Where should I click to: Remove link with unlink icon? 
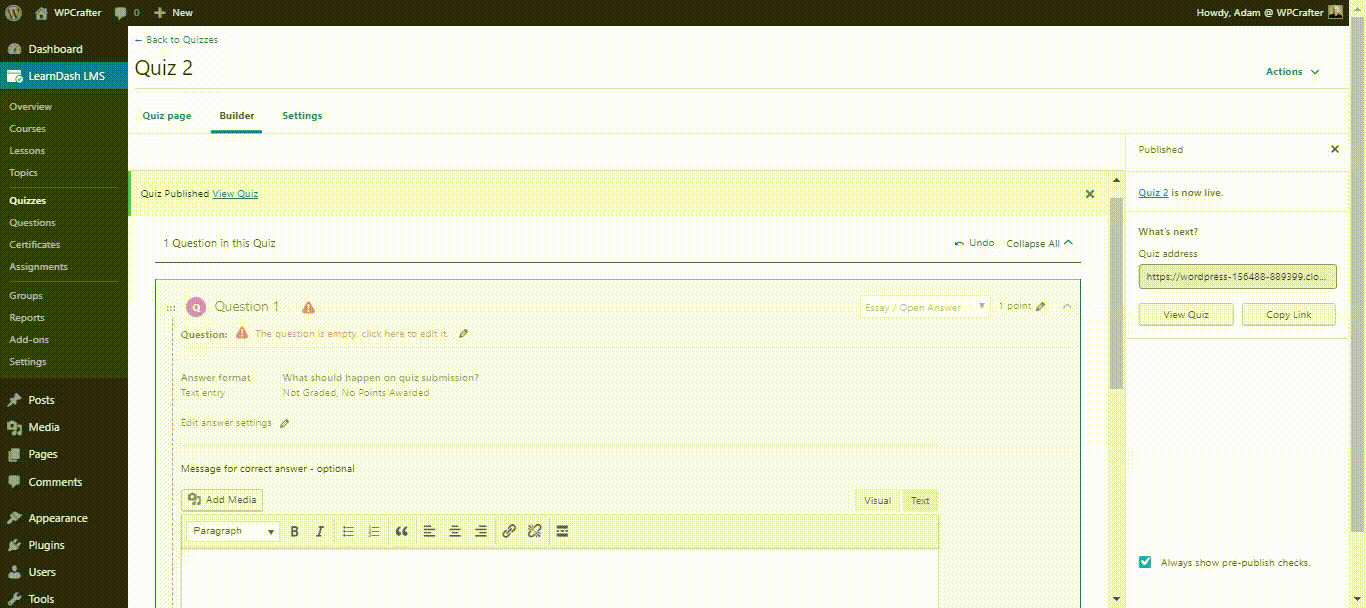(x=535, y=532)
